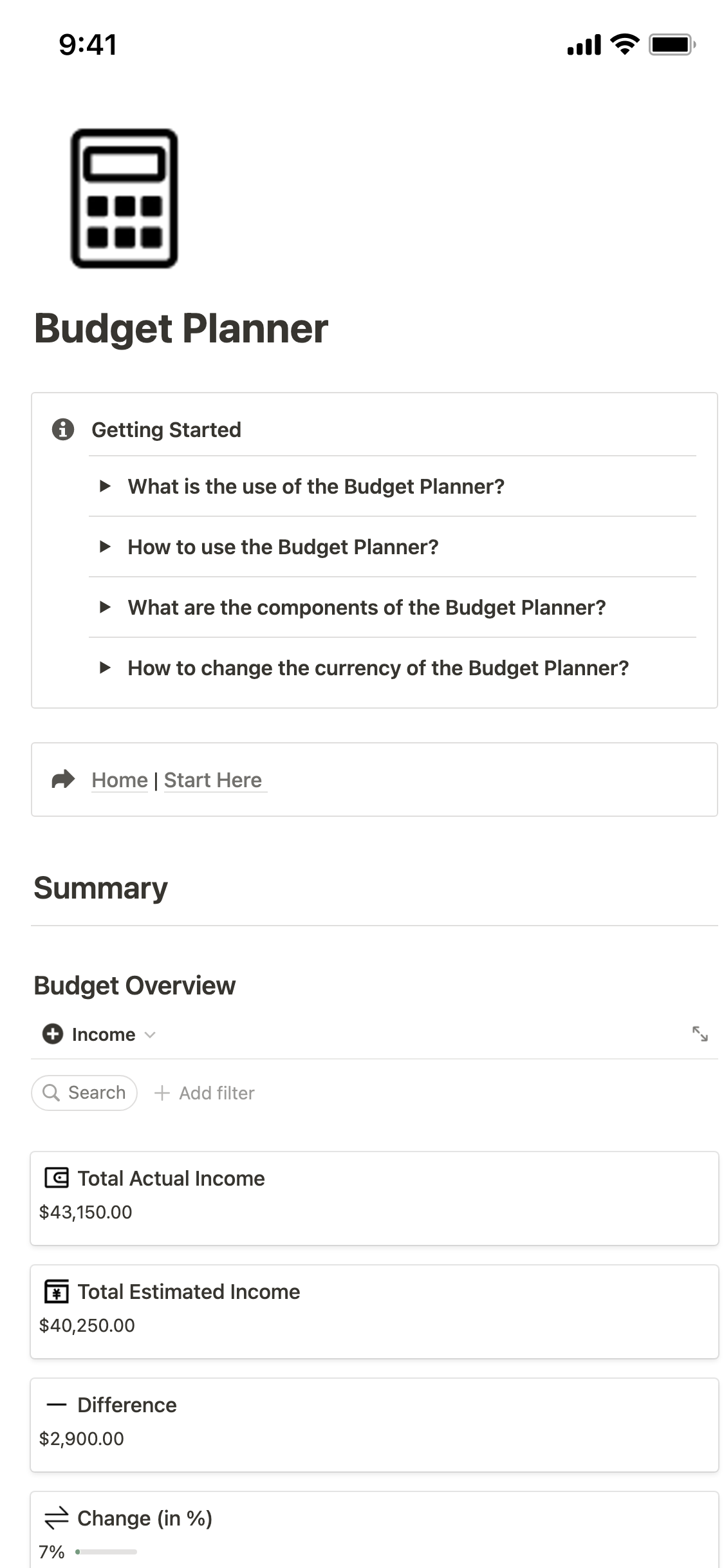Tap the calculator page icon
724x1568 pixels.
click(x=124, y=198)
